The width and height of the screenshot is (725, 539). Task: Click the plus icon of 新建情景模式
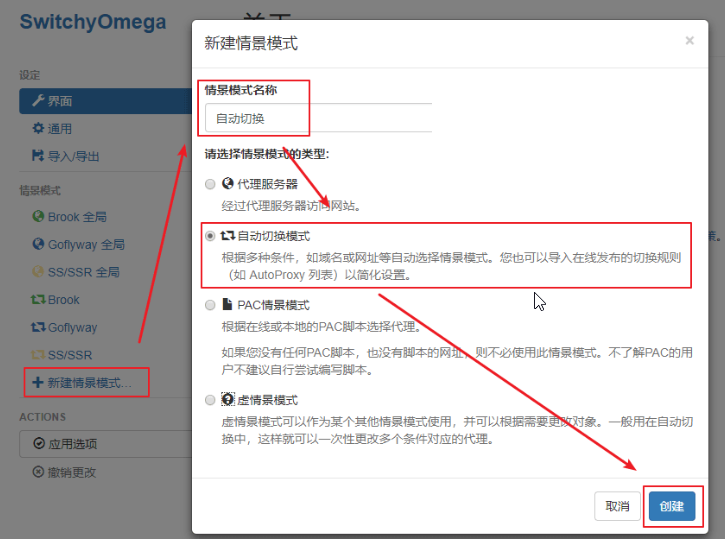37,382
